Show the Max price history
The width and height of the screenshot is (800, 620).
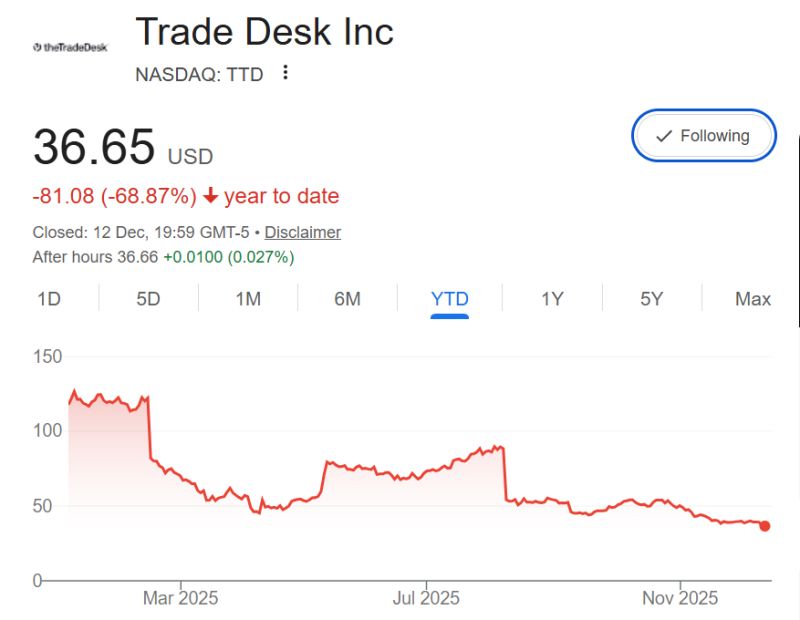pos(753,298)
